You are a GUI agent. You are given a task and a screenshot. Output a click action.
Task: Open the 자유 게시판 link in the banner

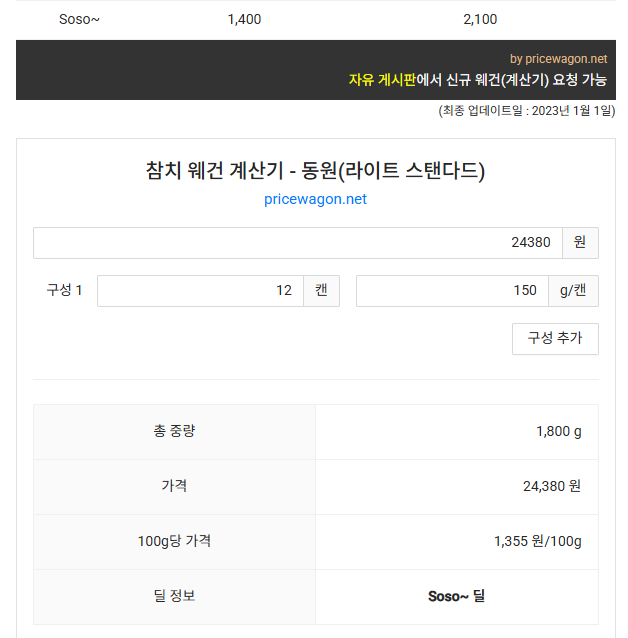382,80
